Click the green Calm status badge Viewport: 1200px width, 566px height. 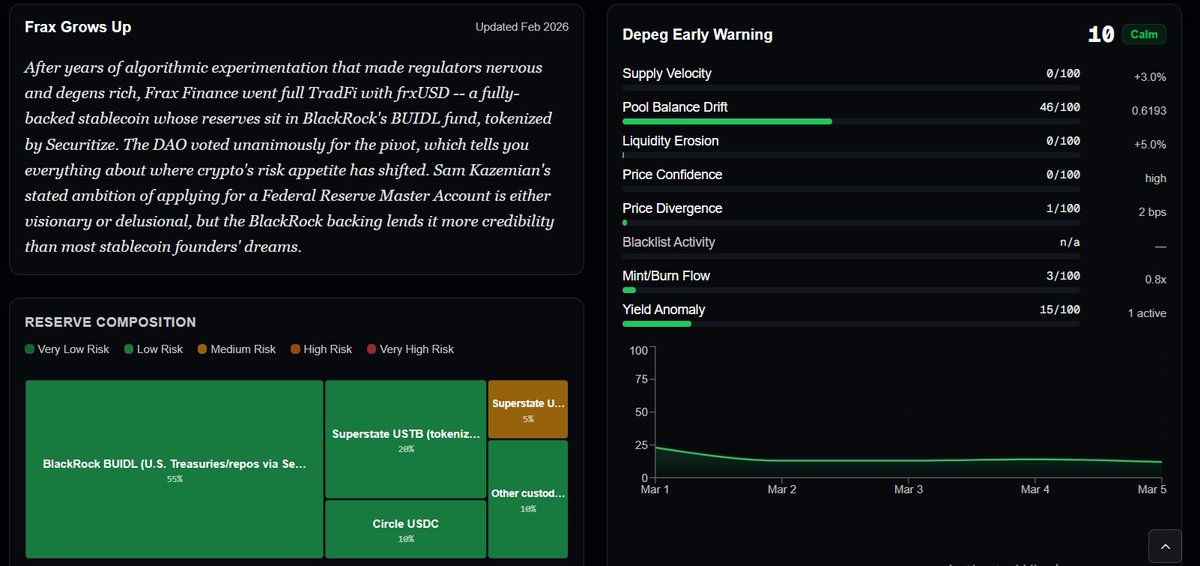(1144, 34)
